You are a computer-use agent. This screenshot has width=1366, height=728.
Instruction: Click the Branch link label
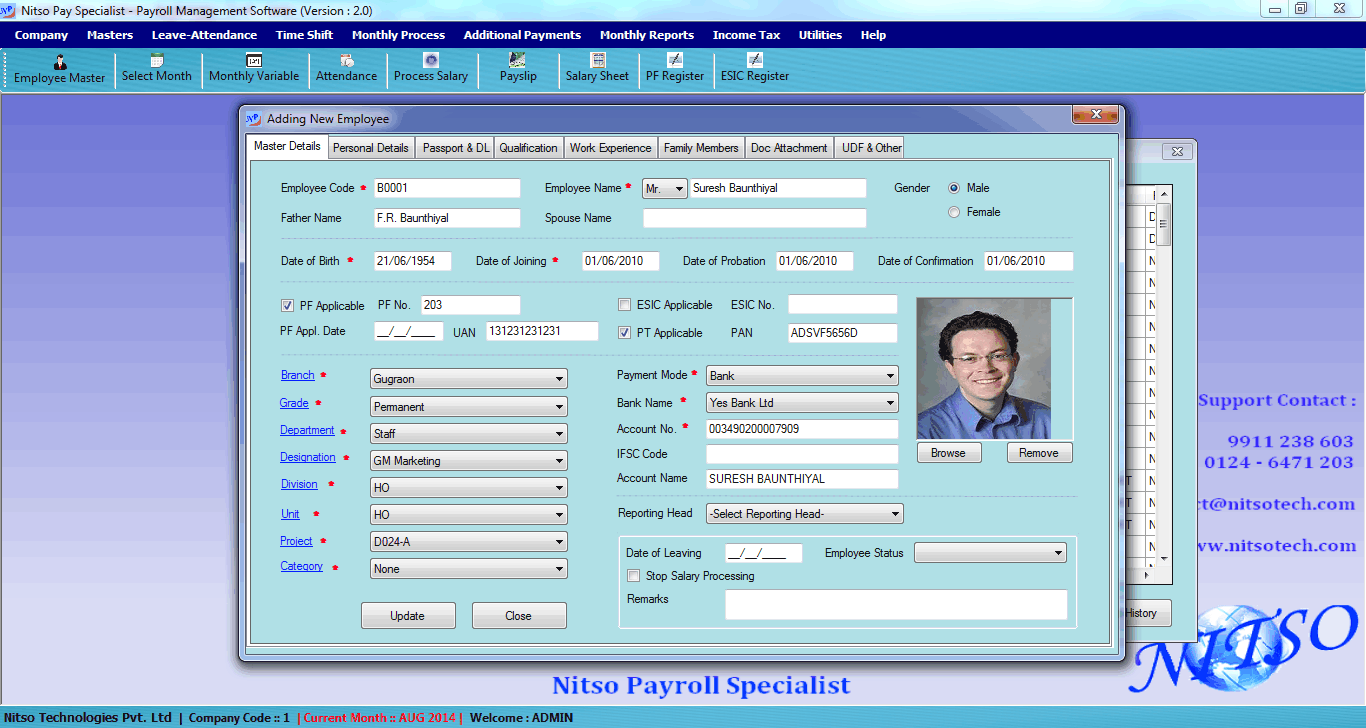pos(298,375)
